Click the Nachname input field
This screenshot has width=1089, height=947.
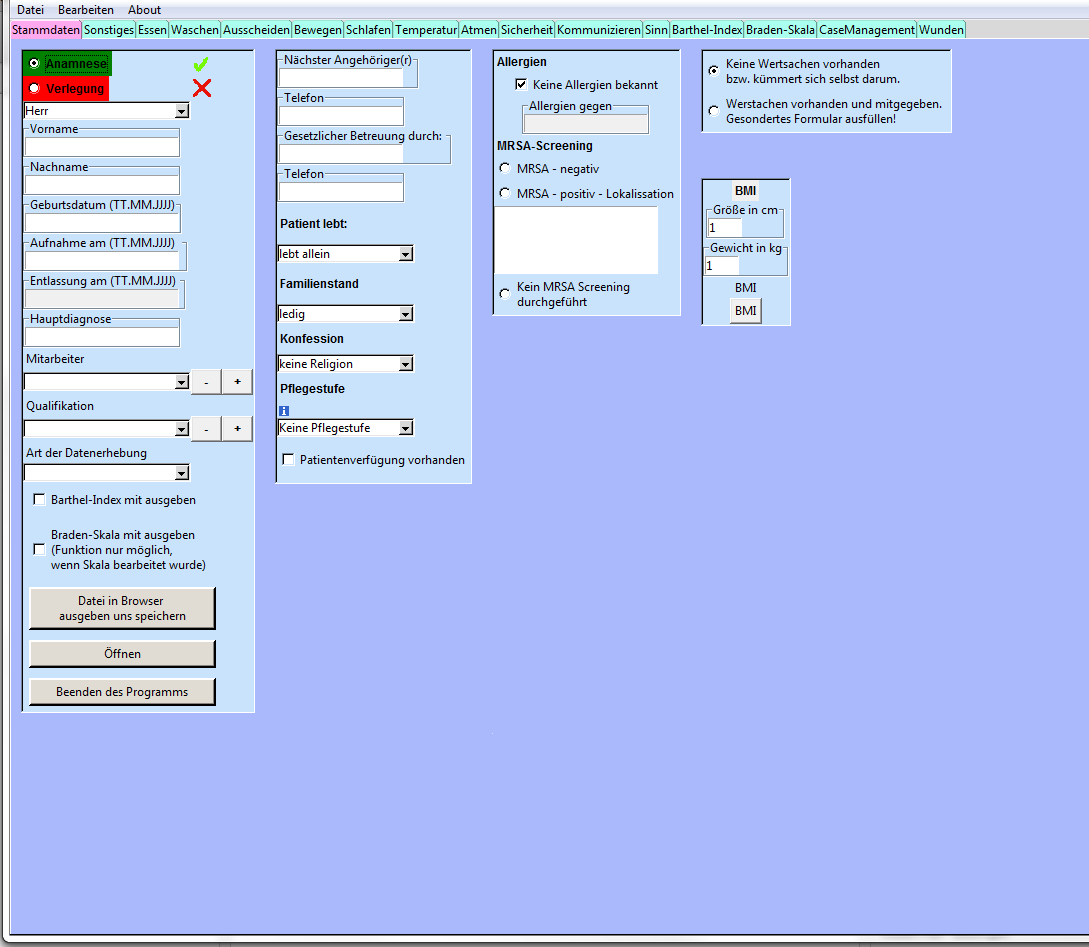(102, 185)
